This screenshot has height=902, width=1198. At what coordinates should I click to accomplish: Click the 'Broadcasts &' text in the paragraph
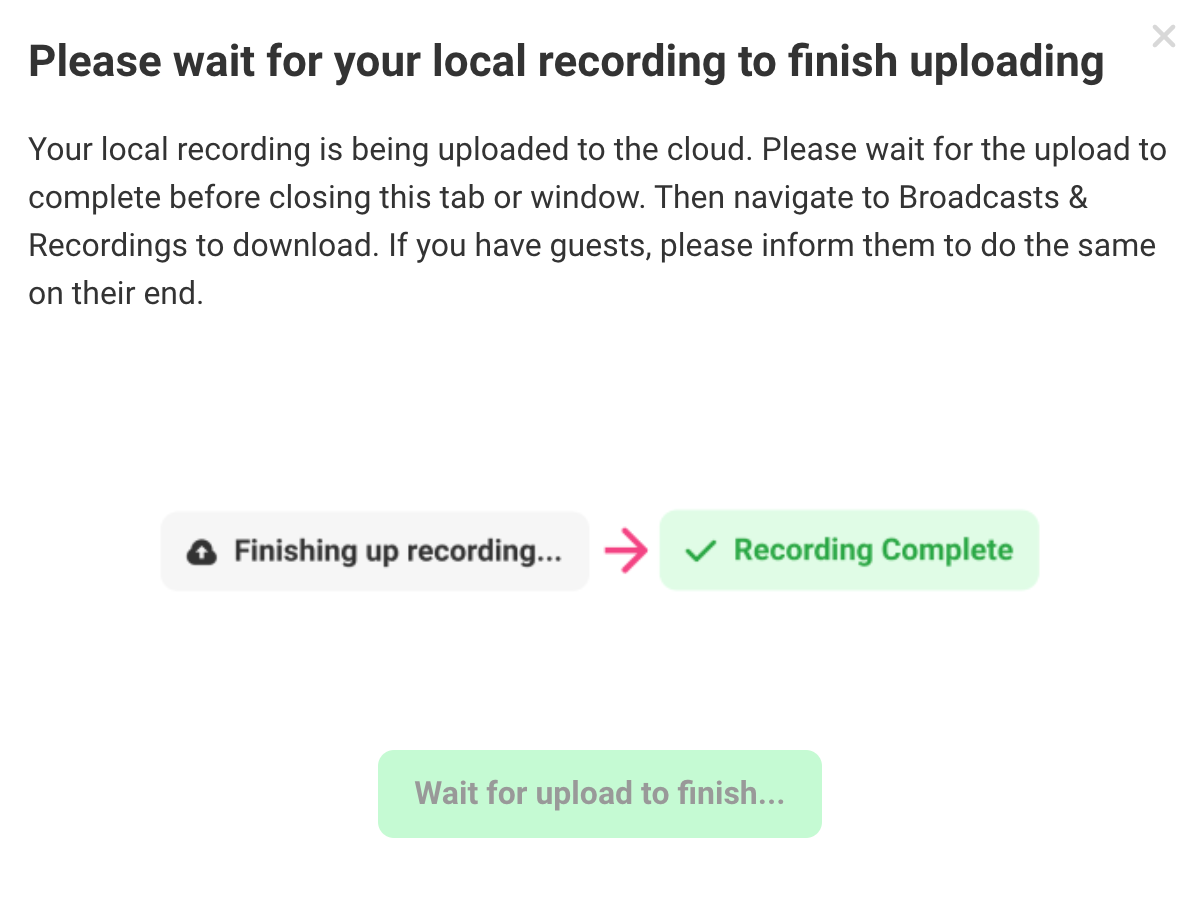[x=993, y=197]
